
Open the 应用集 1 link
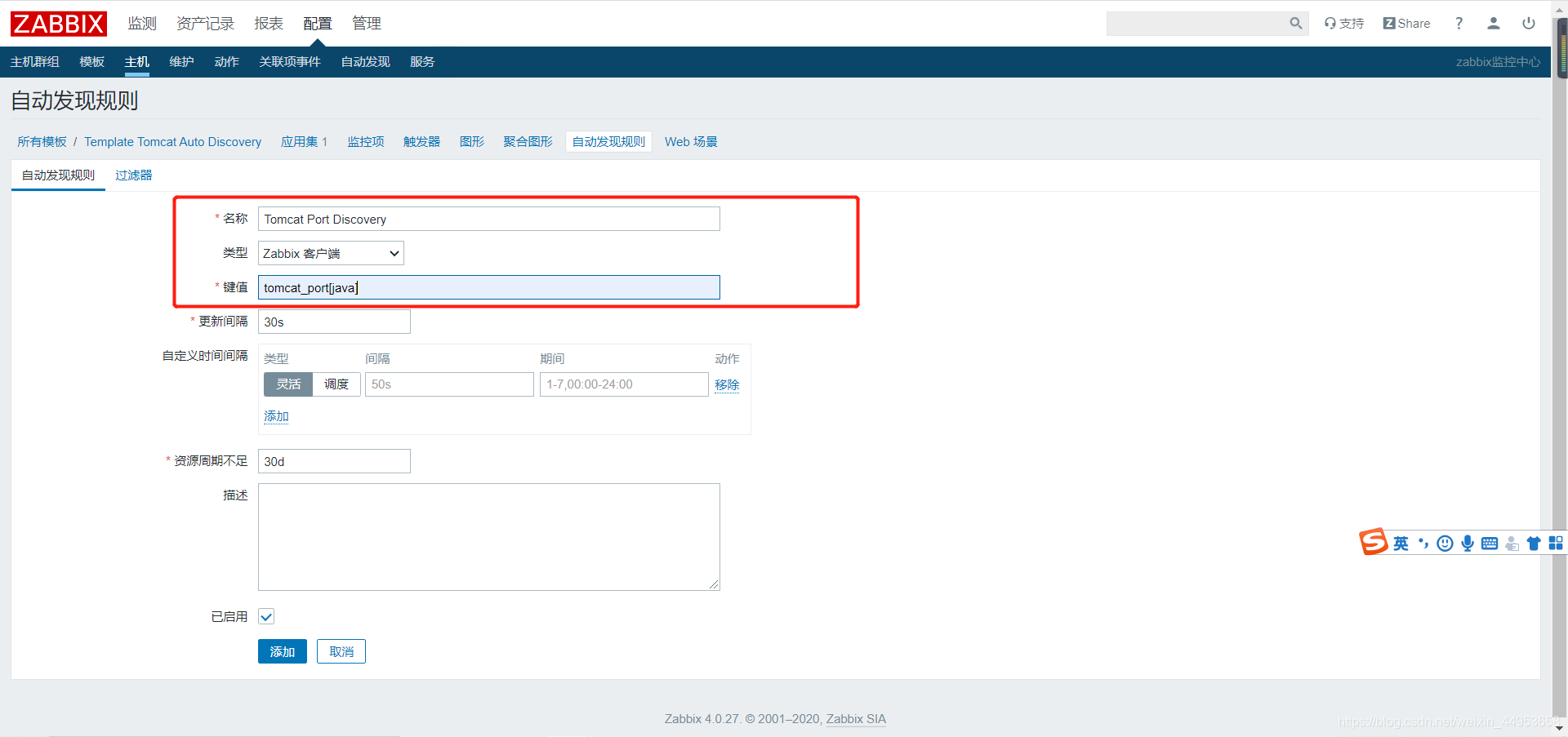click(x=304, y=142)
